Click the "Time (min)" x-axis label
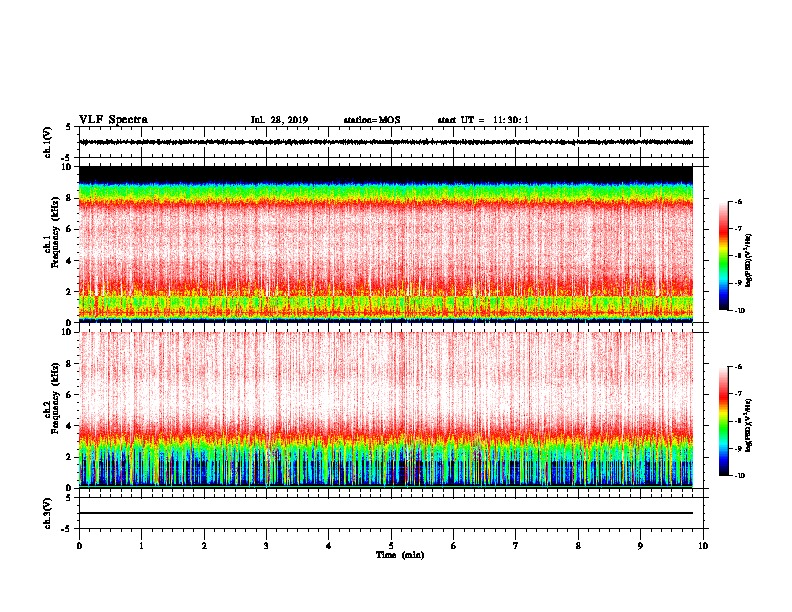 [x=400, y=555]
